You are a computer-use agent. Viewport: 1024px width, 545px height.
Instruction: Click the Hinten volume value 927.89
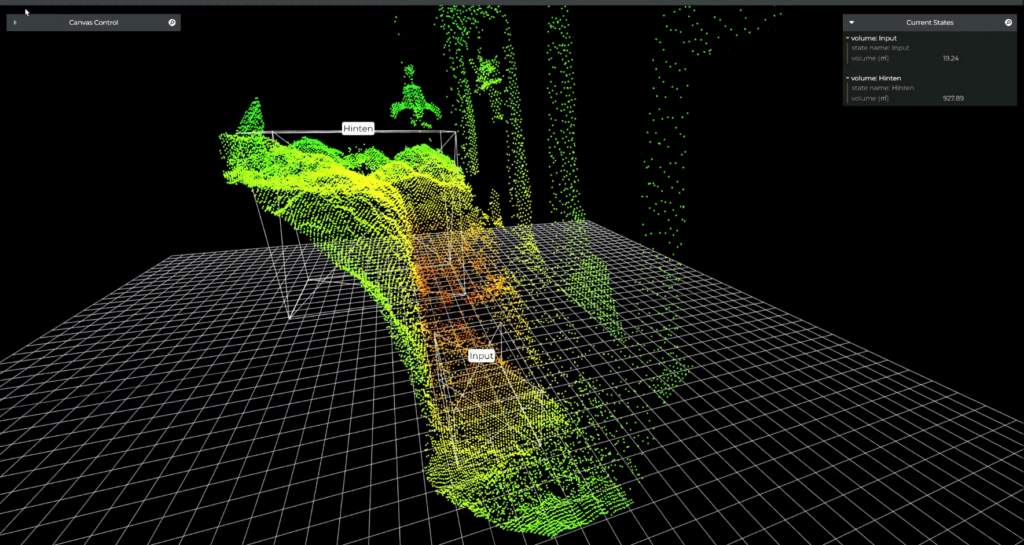point(951,98)
